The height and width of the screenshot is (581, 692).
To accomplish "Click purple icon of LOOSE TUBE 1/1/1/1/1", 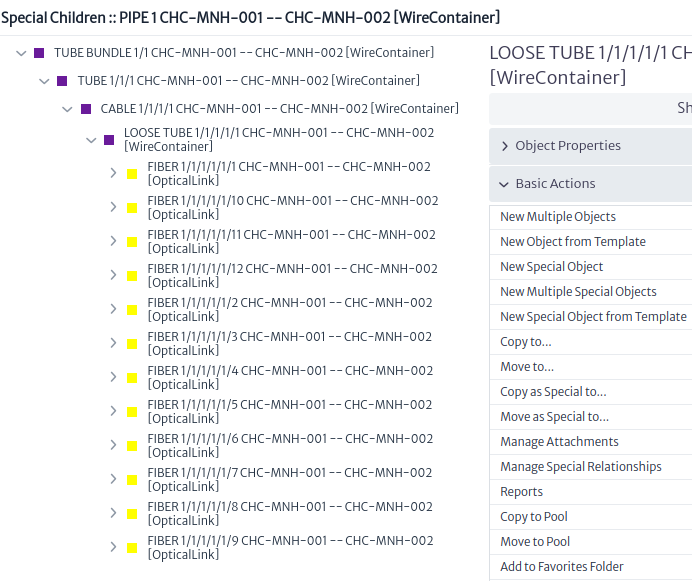I will coord(109,140).
